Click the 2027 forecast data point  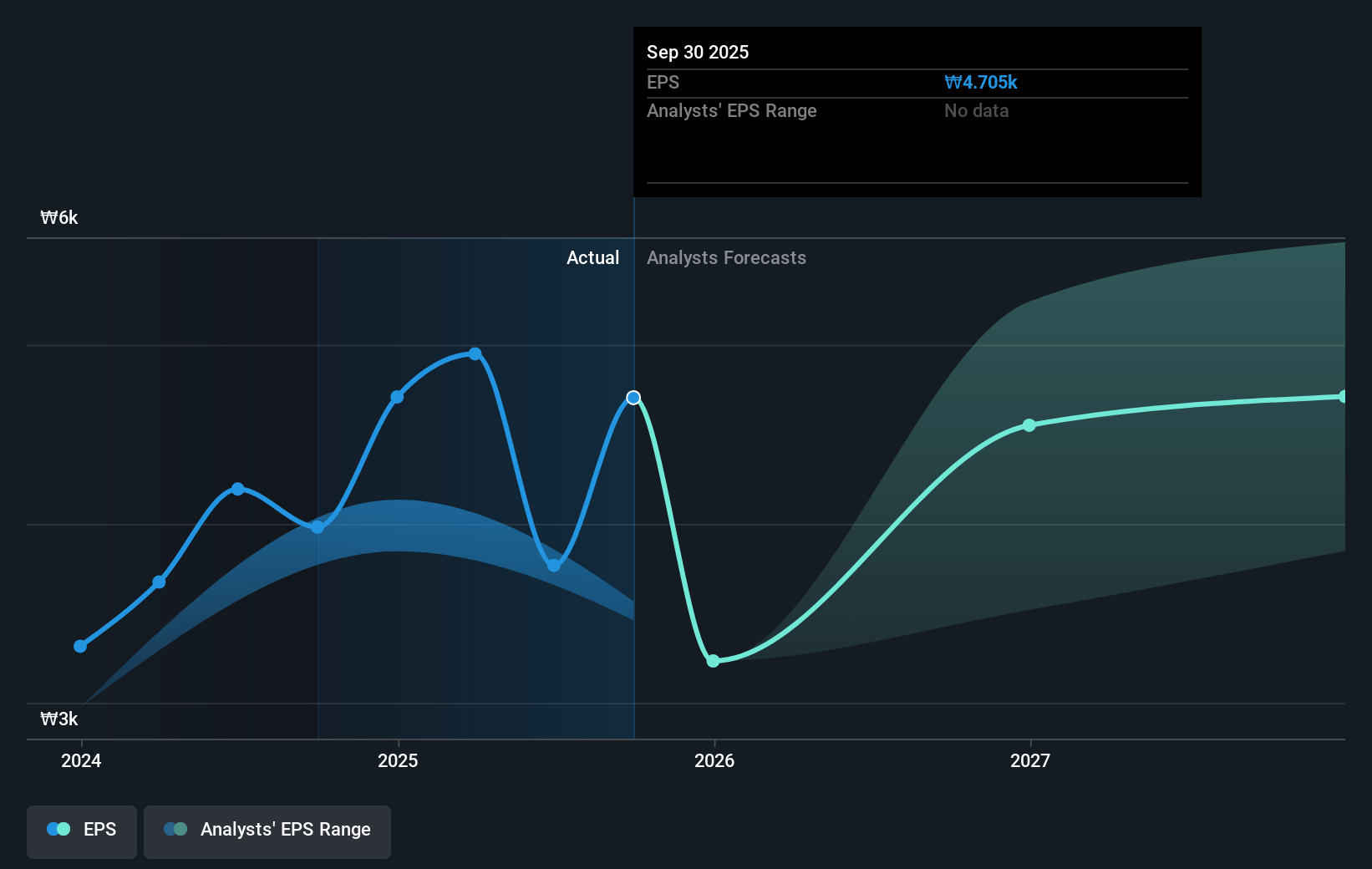[1029, 426]
